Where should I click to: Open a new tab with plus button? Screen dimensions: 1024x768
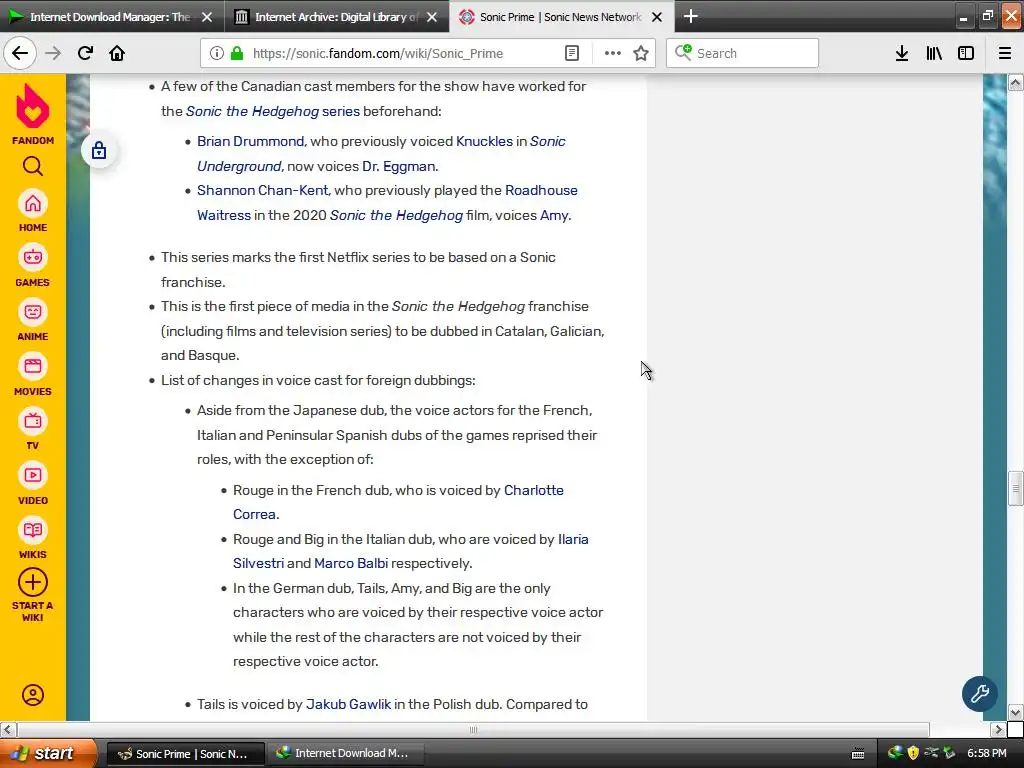[x=691, y=16]
